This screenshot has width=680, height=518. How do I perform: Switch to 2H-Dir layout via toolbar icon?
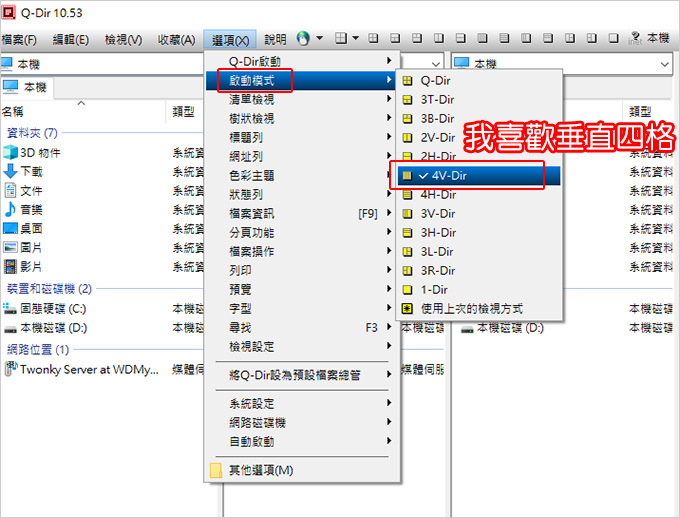461,39
